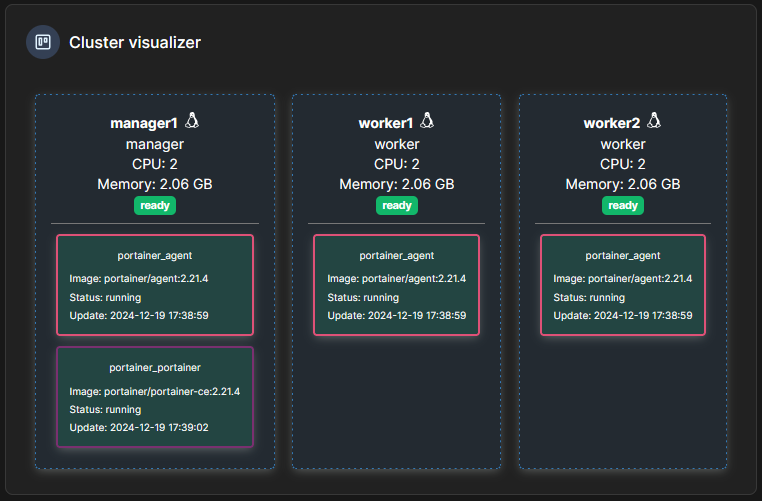Click the Update timestamp in worker1 task
Image resolution: width=762 pixels, height=501 pixels.
[397, 315]
